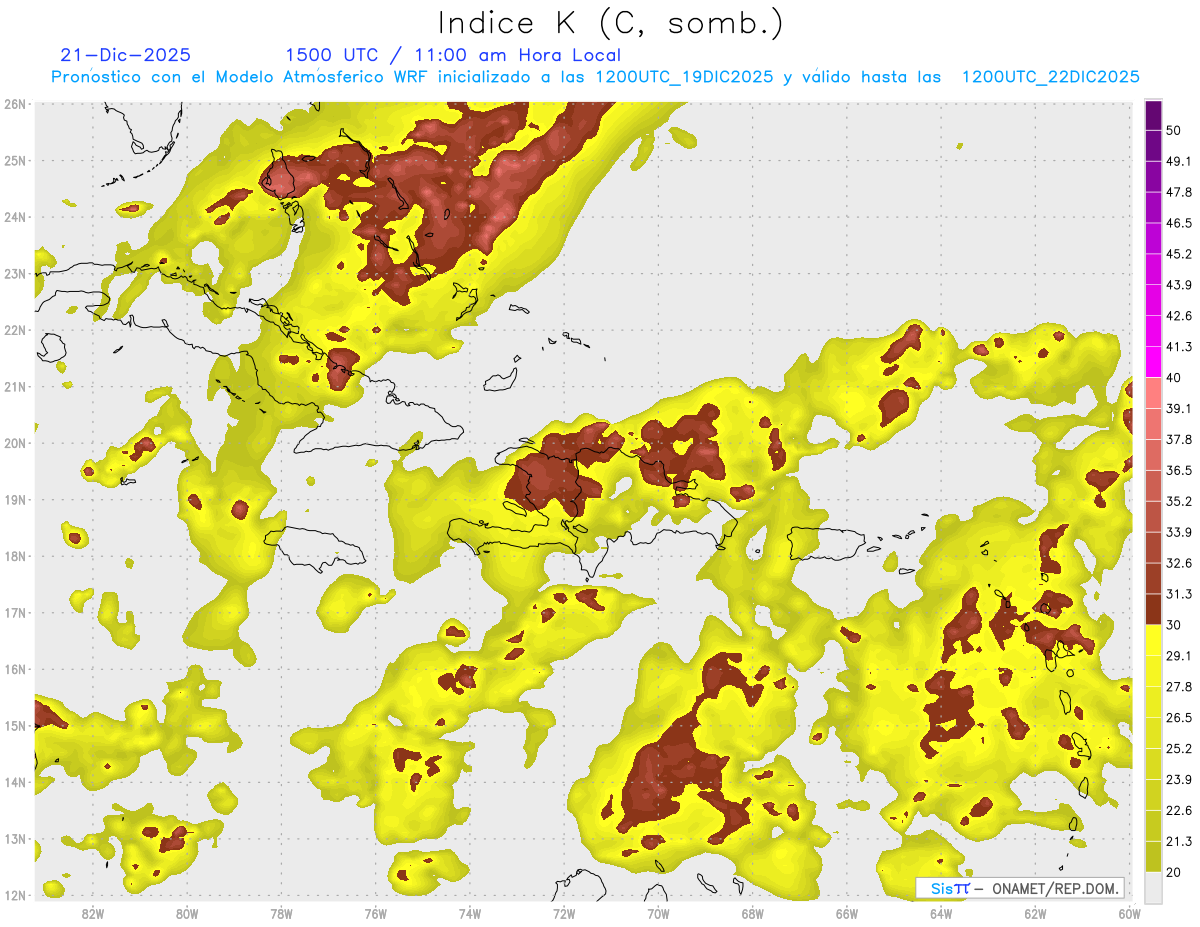Click the legend value '27.8'
Screen dimensions: 1200x927
(1179, 687)
